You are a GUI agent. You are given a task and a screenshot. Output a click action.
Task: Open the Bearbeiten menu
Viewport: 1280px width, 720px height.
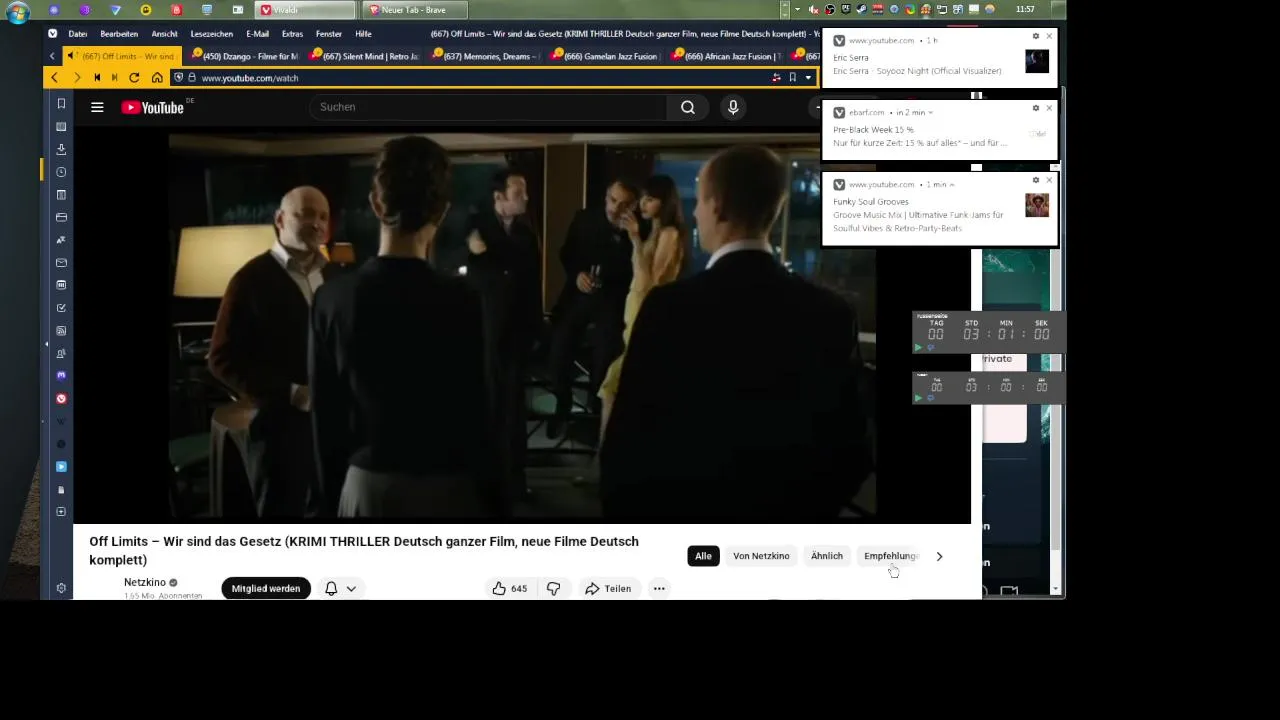coord(119,34)
